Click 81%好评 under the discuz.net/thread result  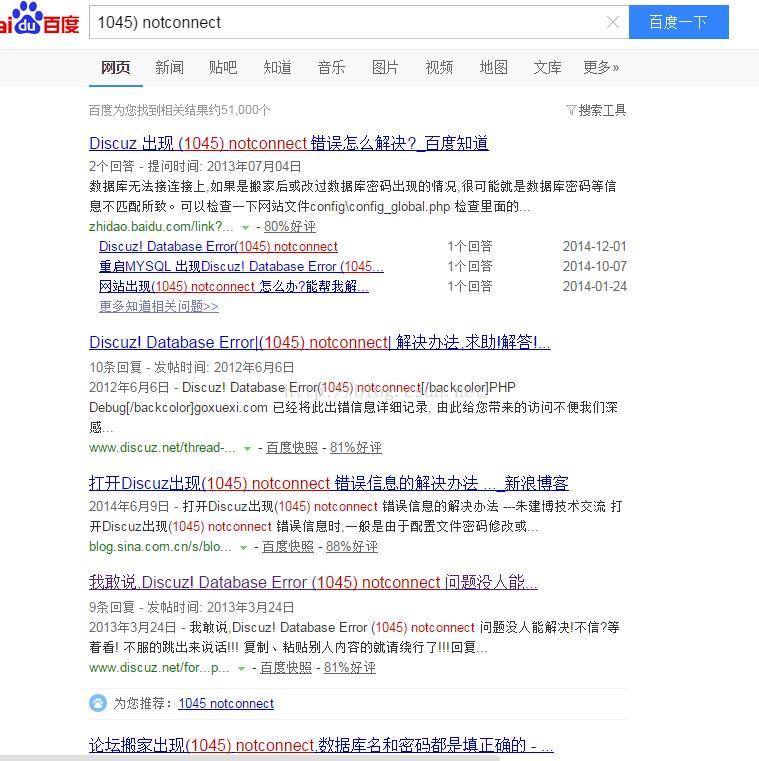click(x=356, y=447)
